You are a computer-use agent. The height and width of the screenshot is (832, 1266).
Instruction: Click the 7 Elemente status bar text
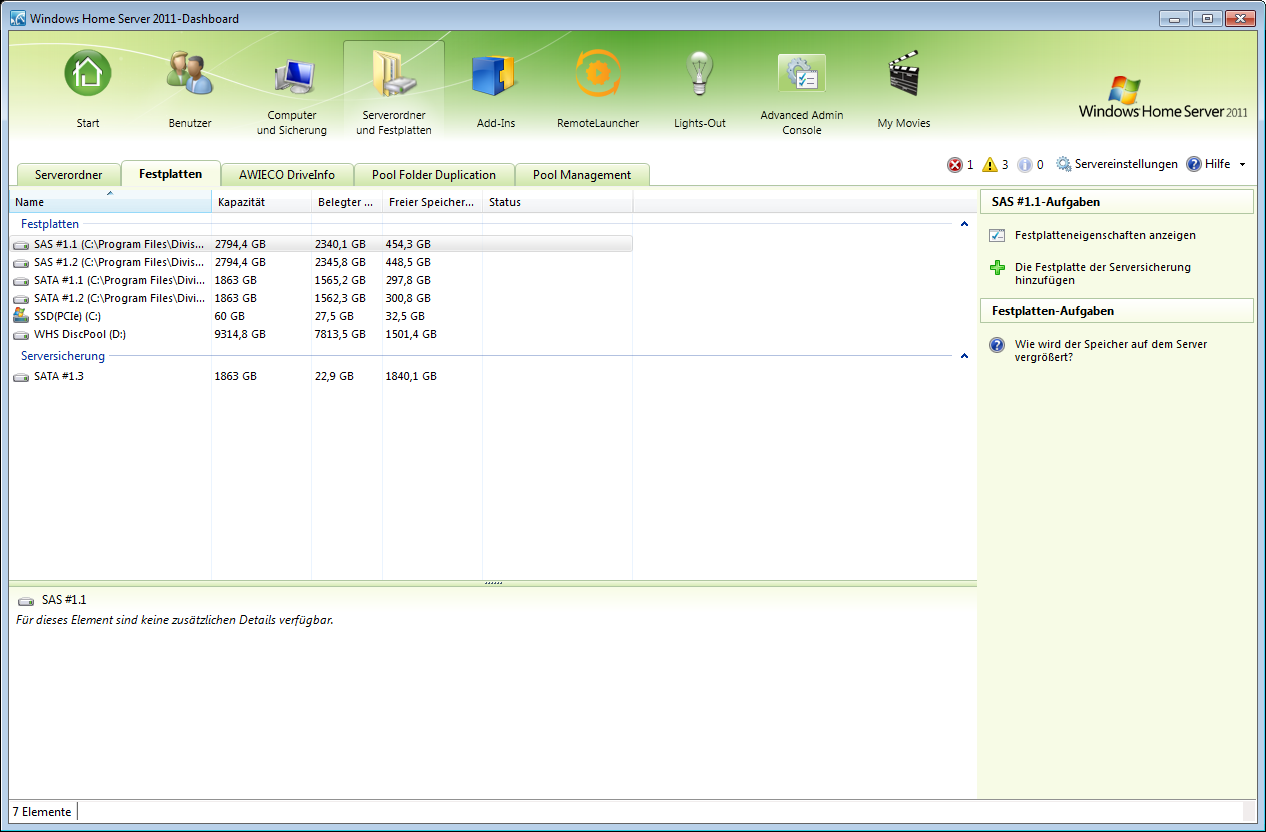[x=42, y=812]
